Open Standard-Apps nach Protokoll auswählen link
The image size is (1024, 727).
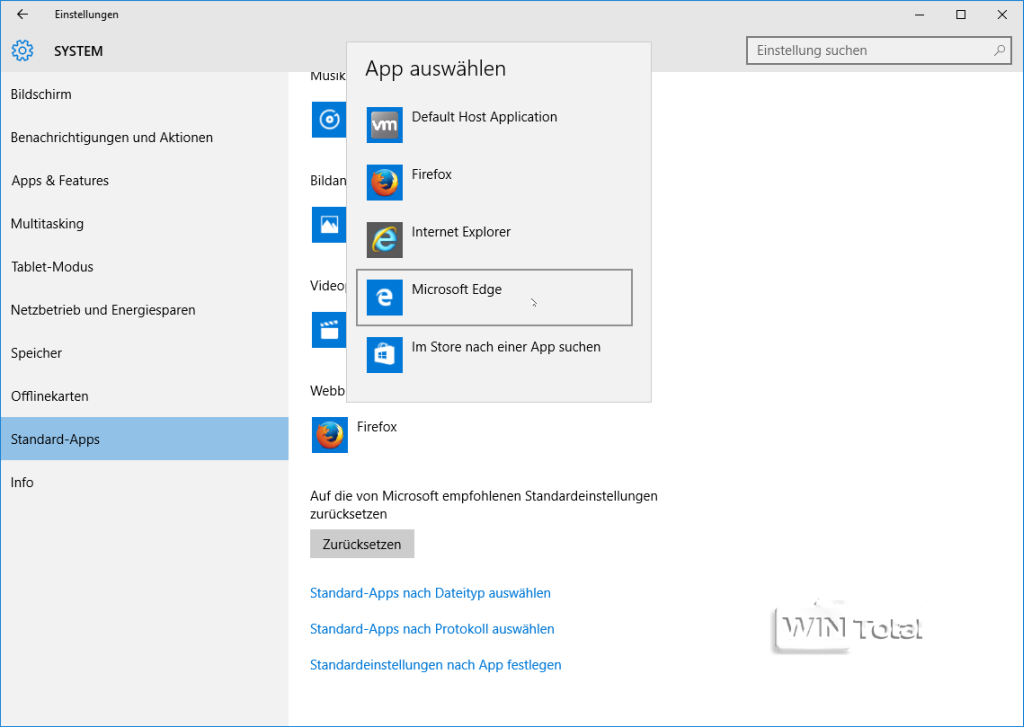tap(432, 629)
